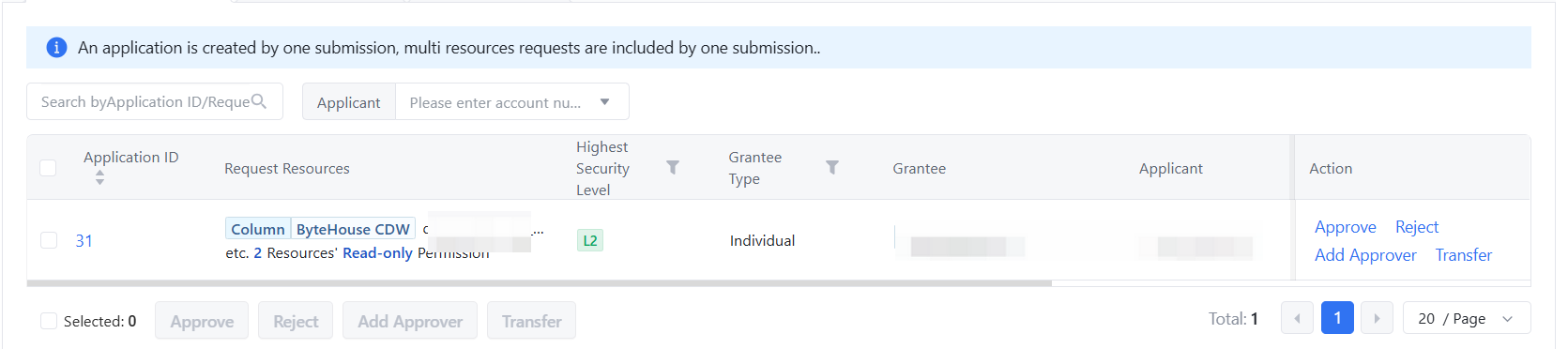Open the Applicant filter type selector
Image resolution: width=1568 pixels, height=349 pixels.
click(349, 101)
